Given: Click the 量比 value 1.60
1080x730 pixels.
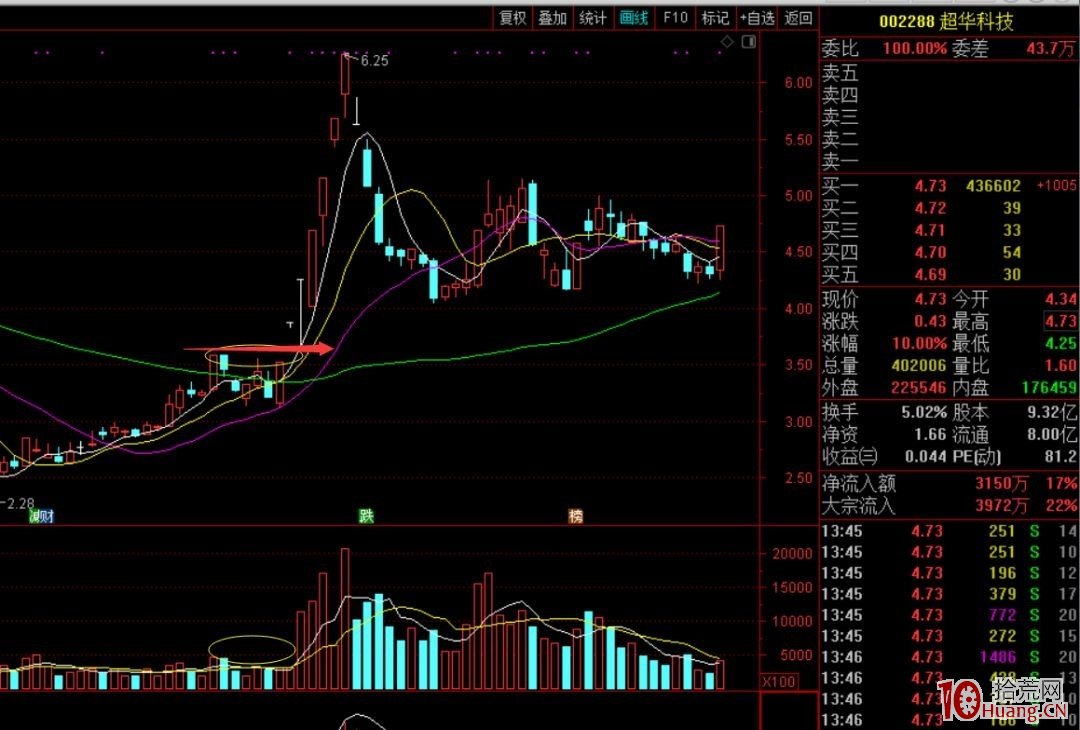Looking at the screenshot, I should pyautogui.click(x=1060, y=365).
